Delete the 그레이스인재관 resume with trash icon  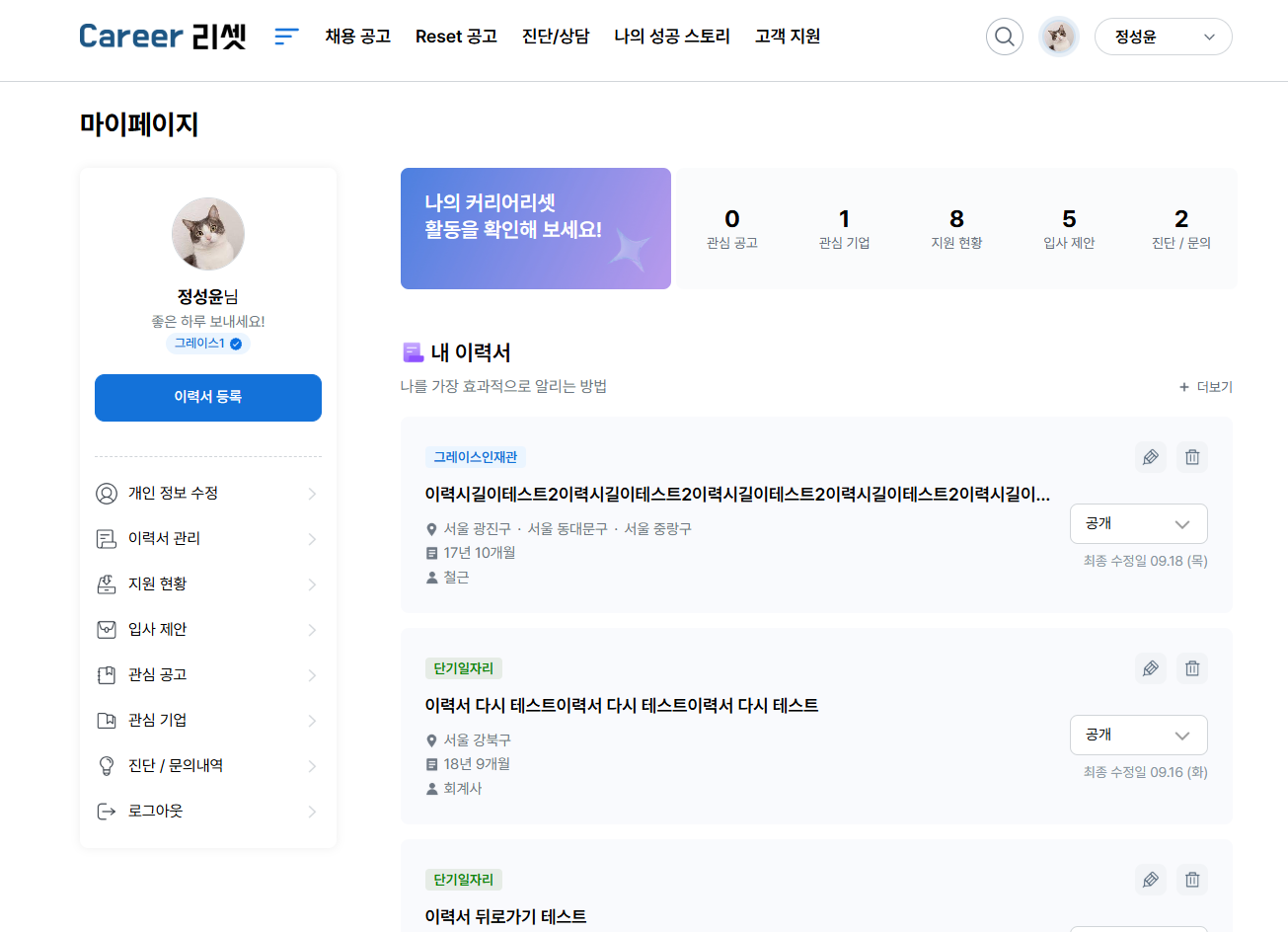click(x=1192, y=457)
